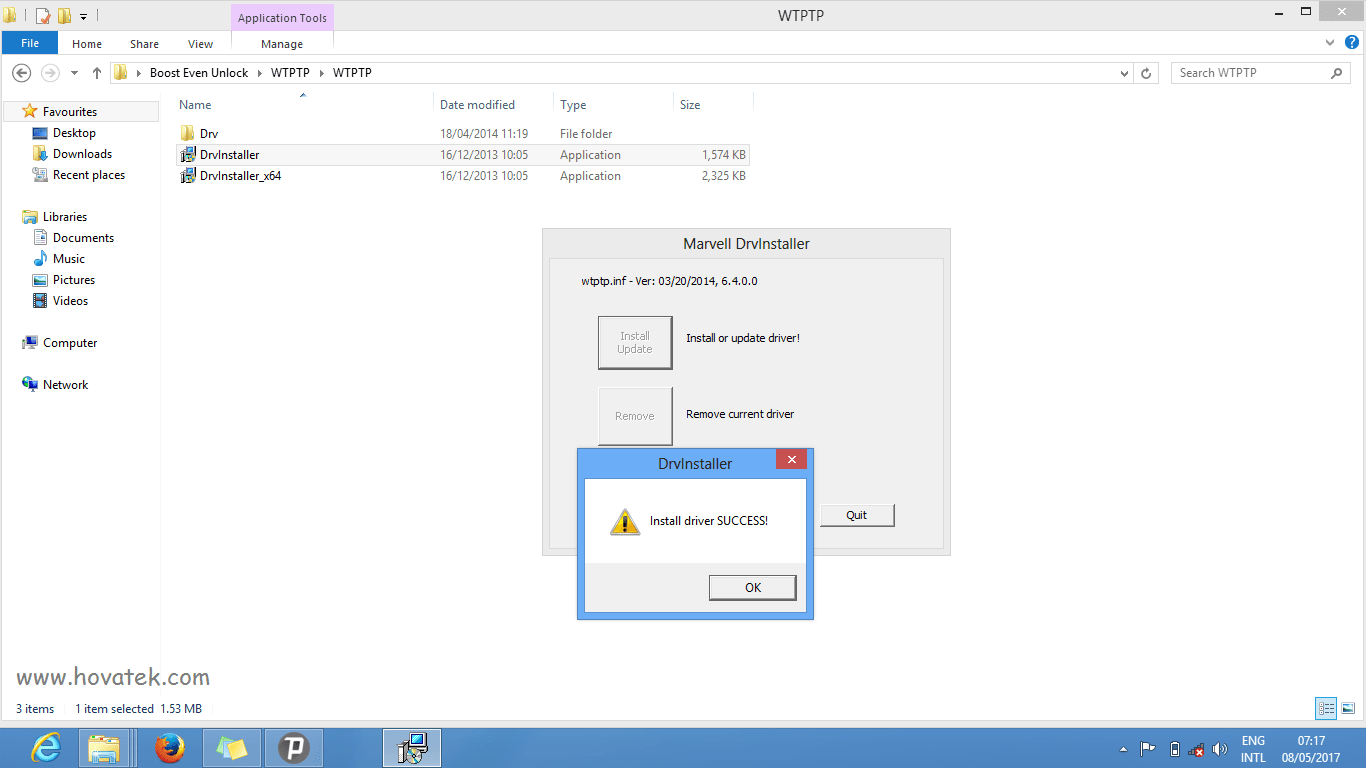
Task: Show hidden icons in the system tray
Action: click(x=1122, y=748)
